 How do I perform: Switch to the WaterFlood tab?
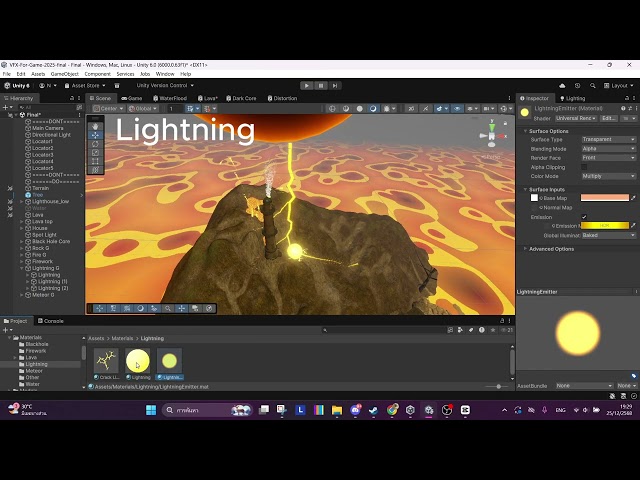pyautogui.click(x=170, y=98)
